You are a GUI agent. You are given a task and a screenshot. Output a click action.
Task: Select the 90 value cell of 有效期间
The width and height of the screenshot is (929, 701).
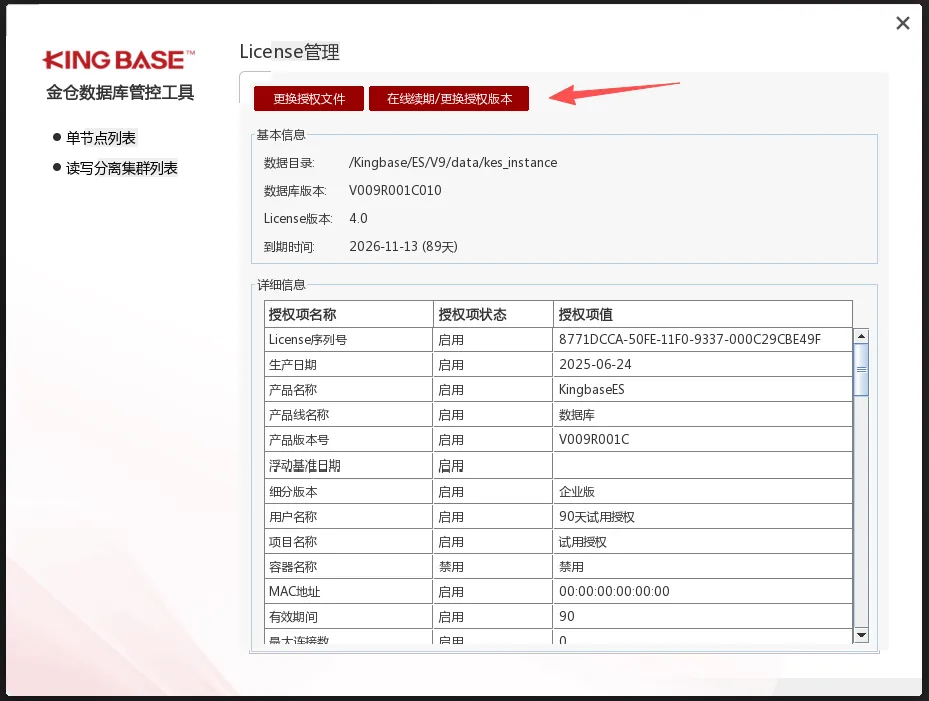[703, 616]
